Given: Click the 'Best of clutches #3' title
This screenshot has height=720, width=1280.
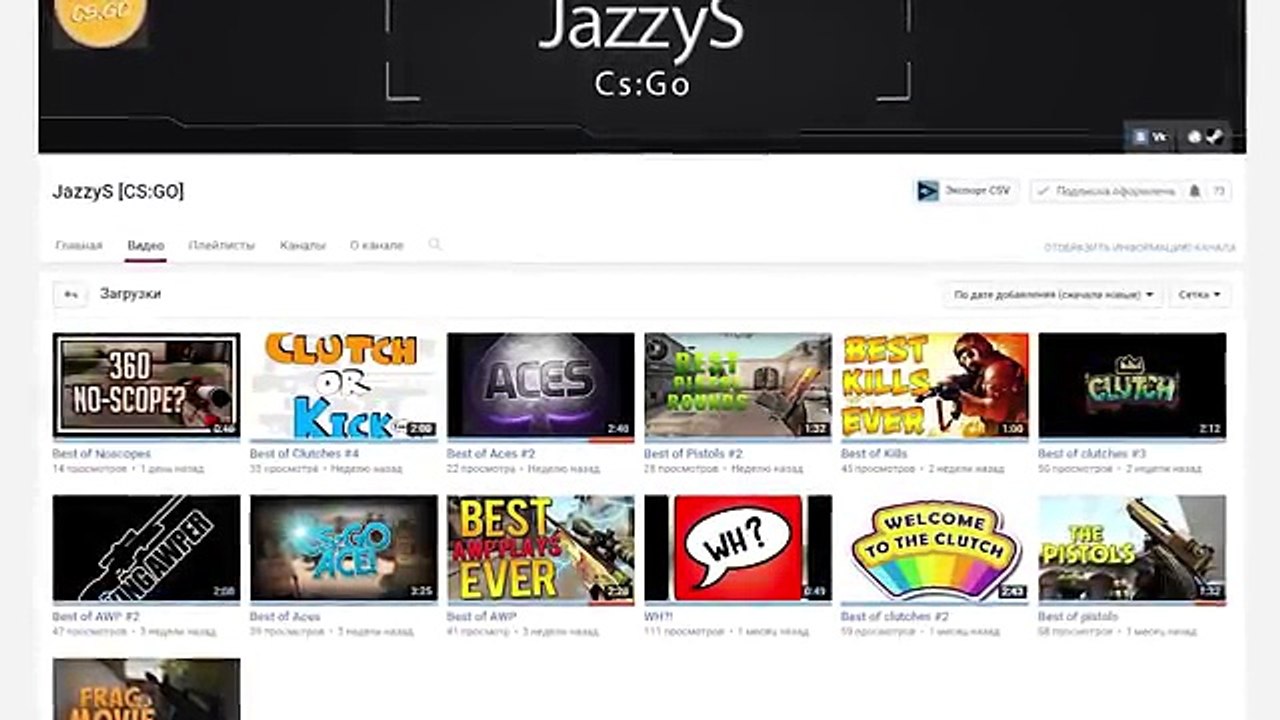Looking at the screenshot, I should pyautogui.click(x=1092, y=453).
